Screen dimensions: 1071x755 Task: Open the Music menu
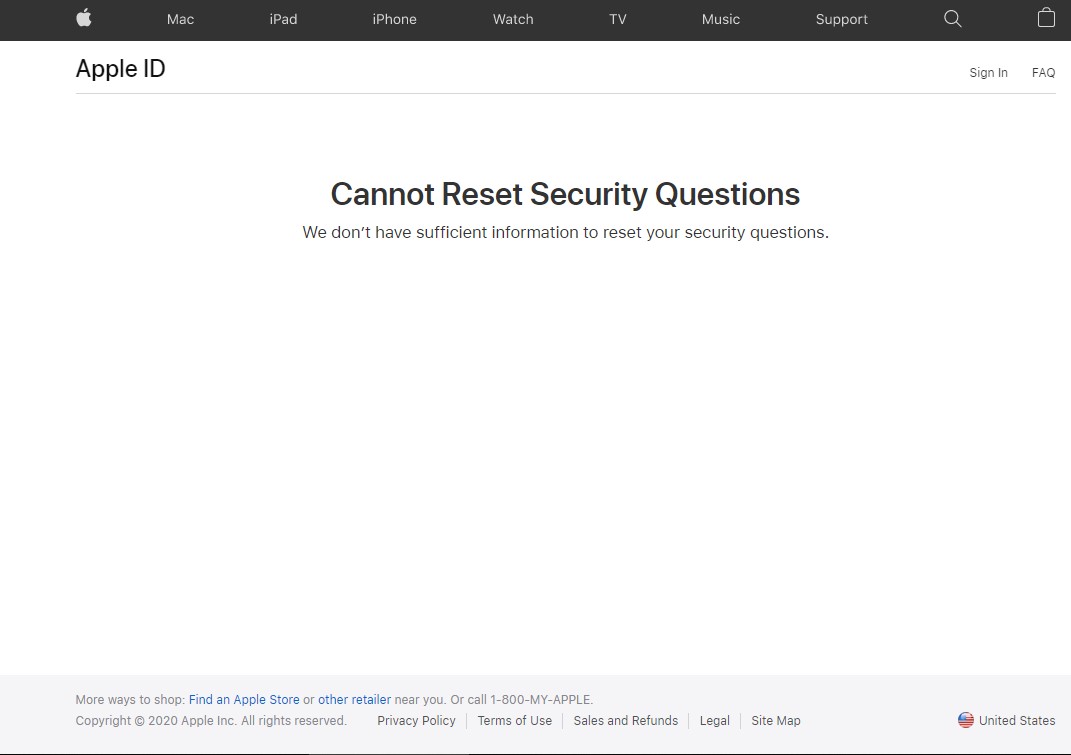point(721,19)
